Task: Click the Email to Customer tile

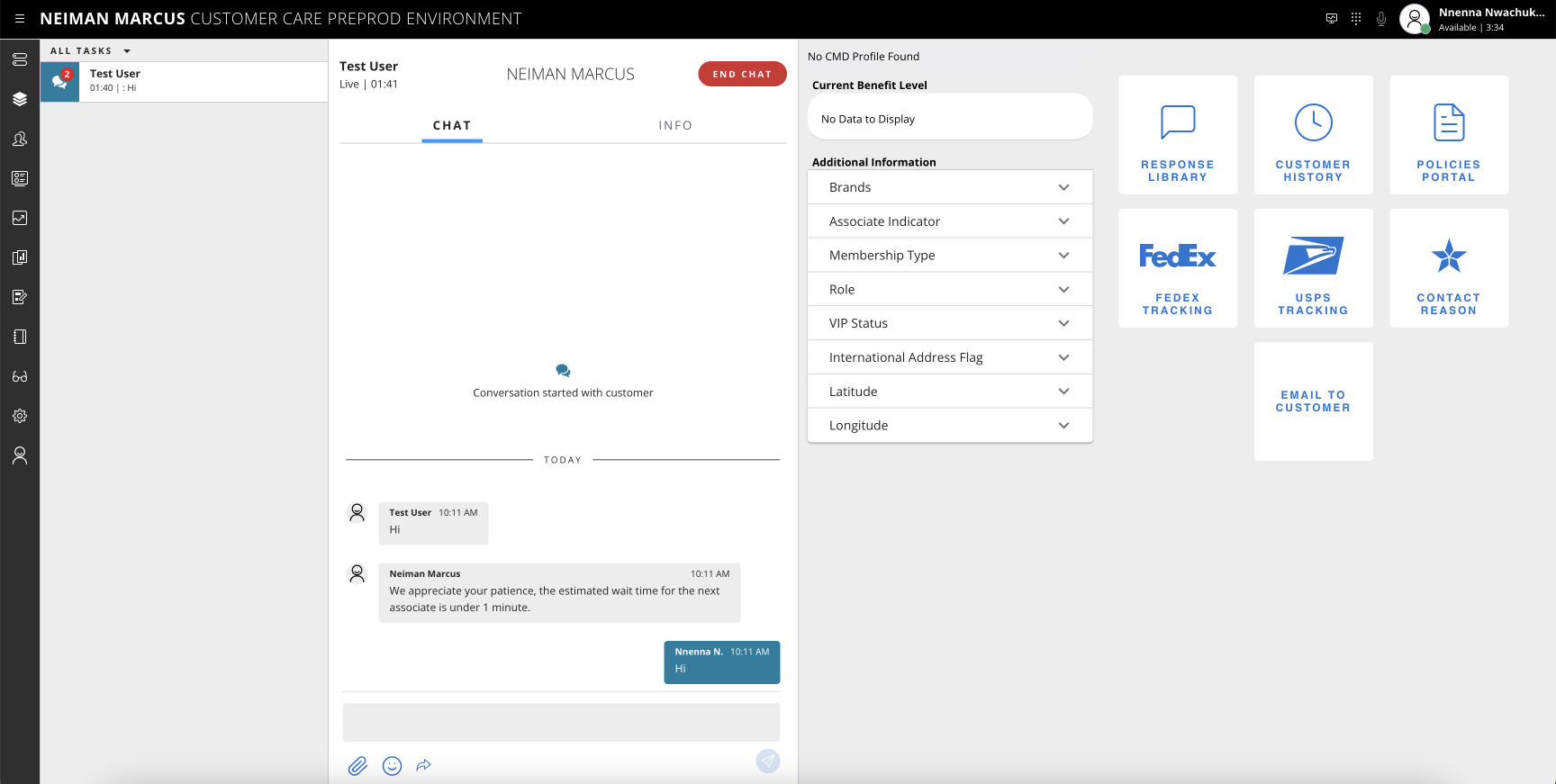Action: pos(1313,401)
